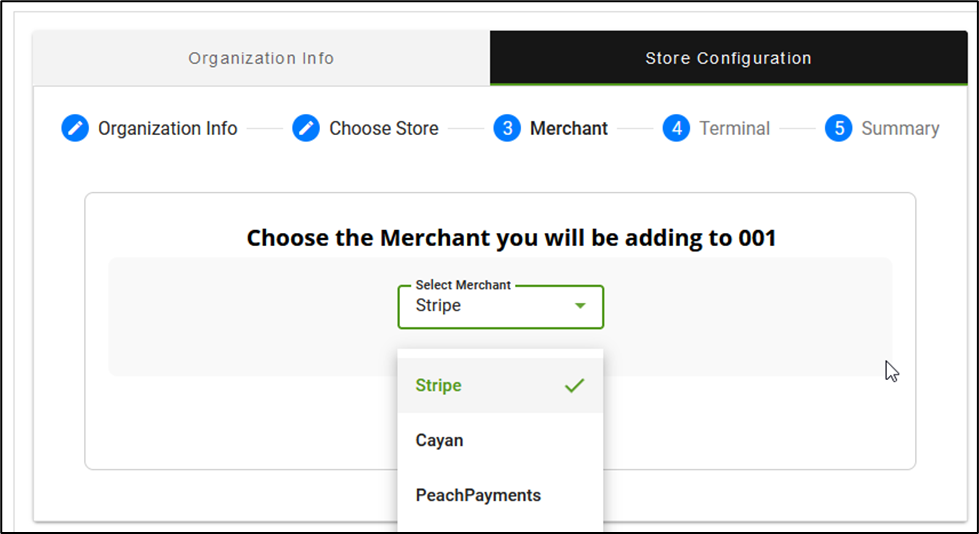
Task: Open the Store Configuration tab
Action: [728, 58]
